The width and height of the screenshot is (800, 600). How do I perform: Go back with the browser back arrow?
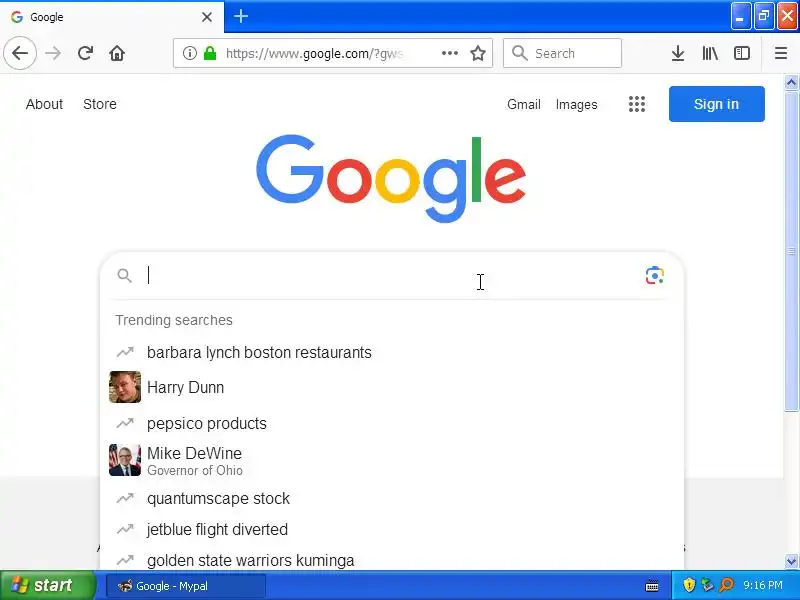click(x=20, y=53)
